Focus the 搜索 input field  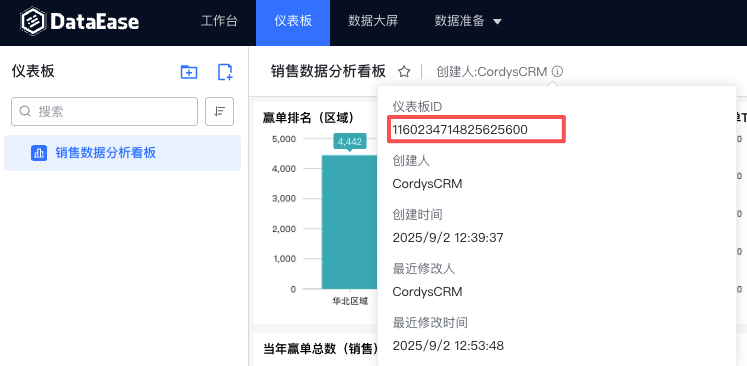tap(104, 112)
